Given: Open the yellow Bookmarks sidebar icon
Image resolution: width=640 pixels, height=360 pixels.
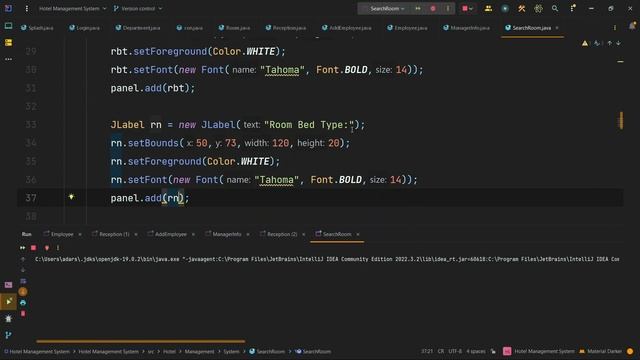Looking at the screenshot, I should pyautogui.click(x=8, y=42).
